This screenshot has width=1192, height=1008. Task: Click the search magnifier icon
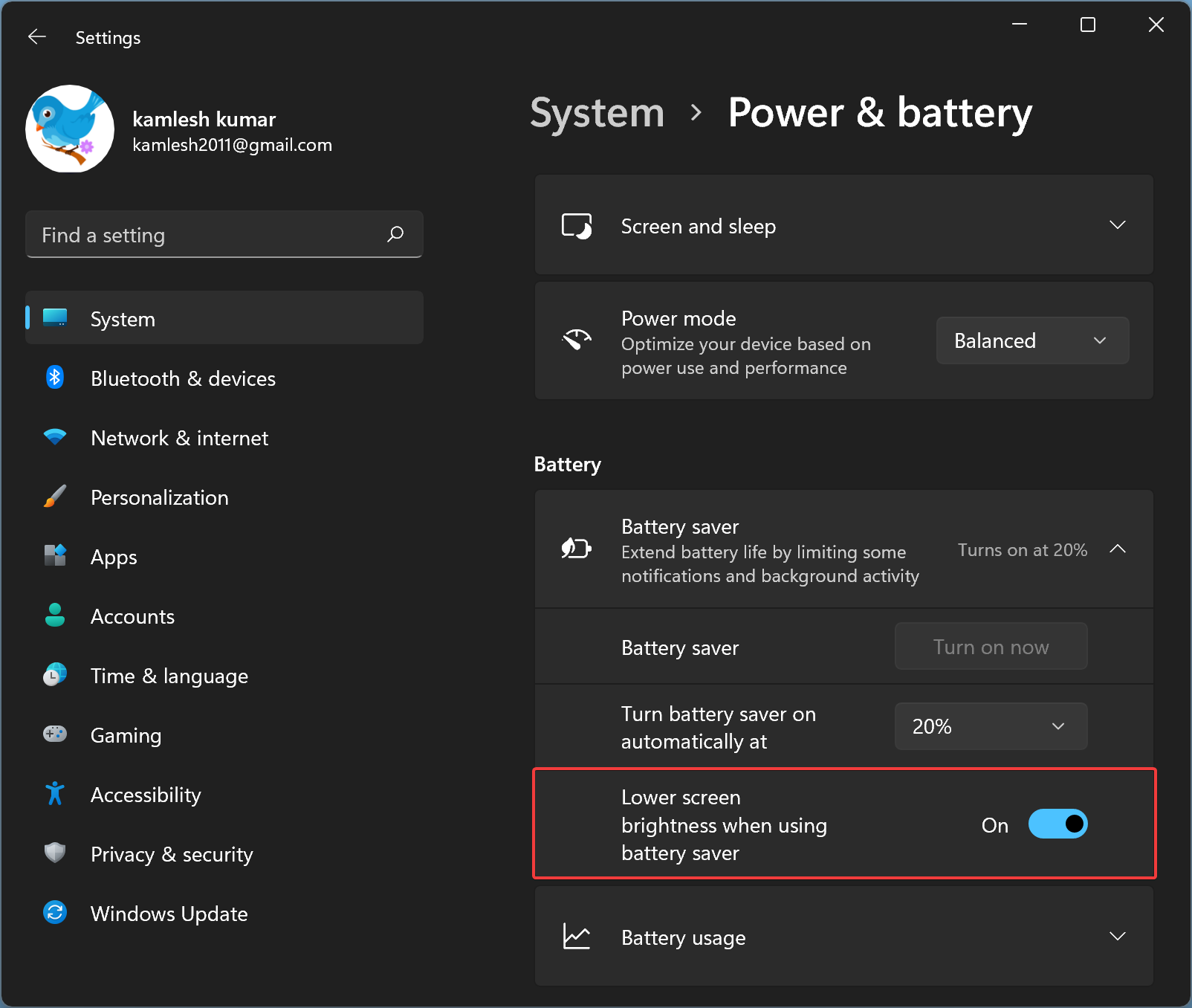(395, 234)
